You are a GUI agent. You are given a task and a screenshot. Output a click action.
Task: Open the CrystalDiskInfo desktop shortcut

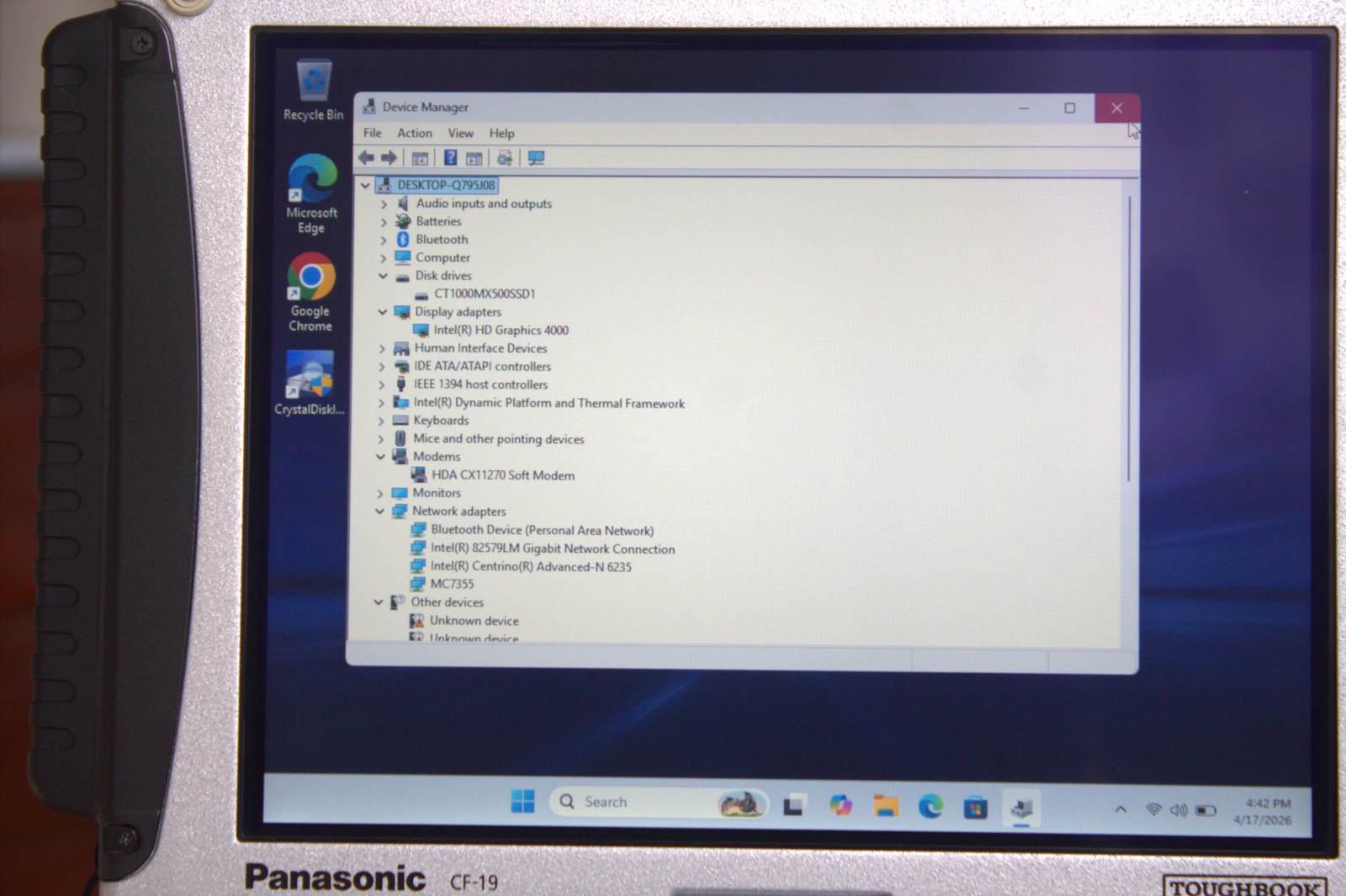pos(310,383)
